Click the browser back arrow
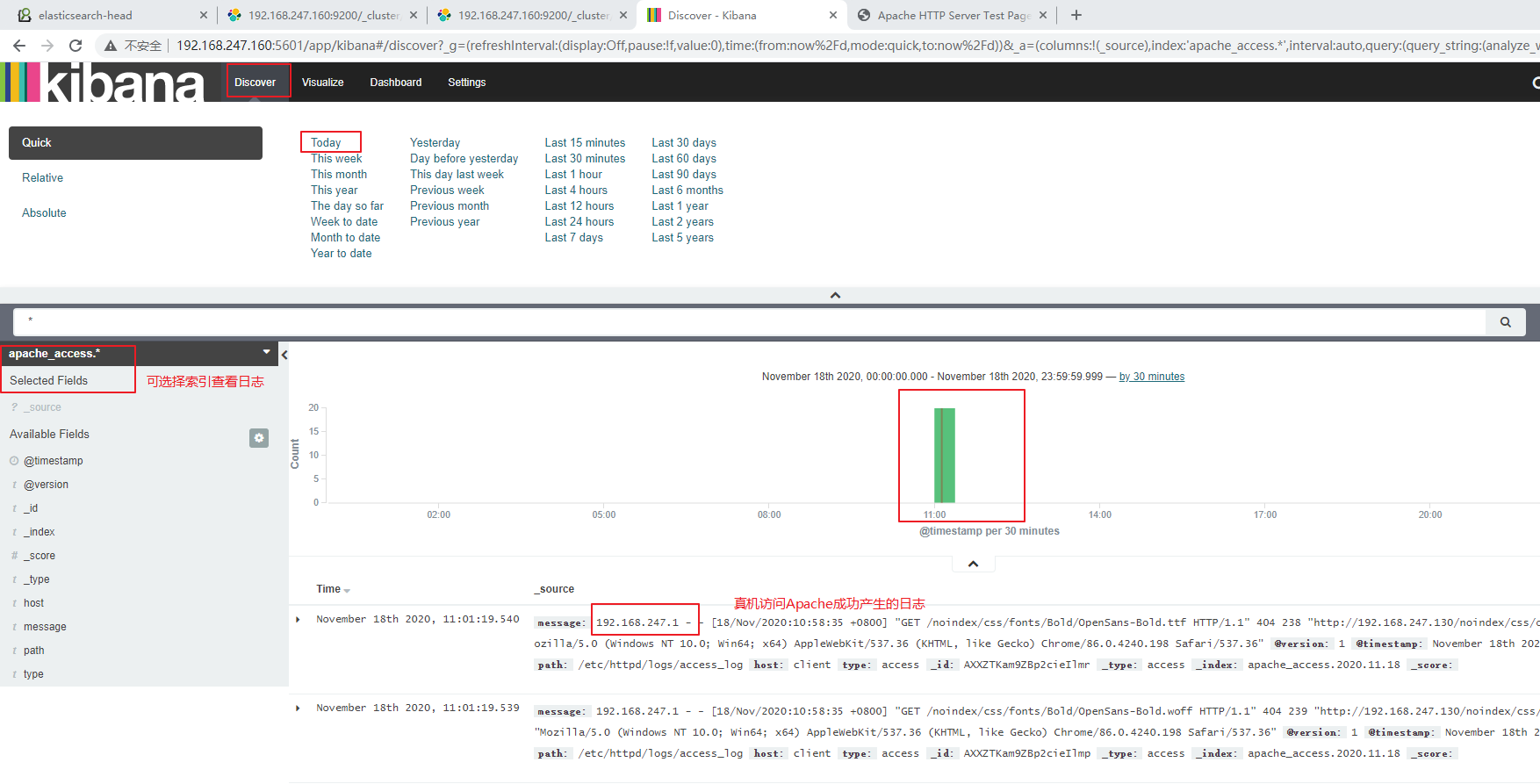 tap(19, 46)
